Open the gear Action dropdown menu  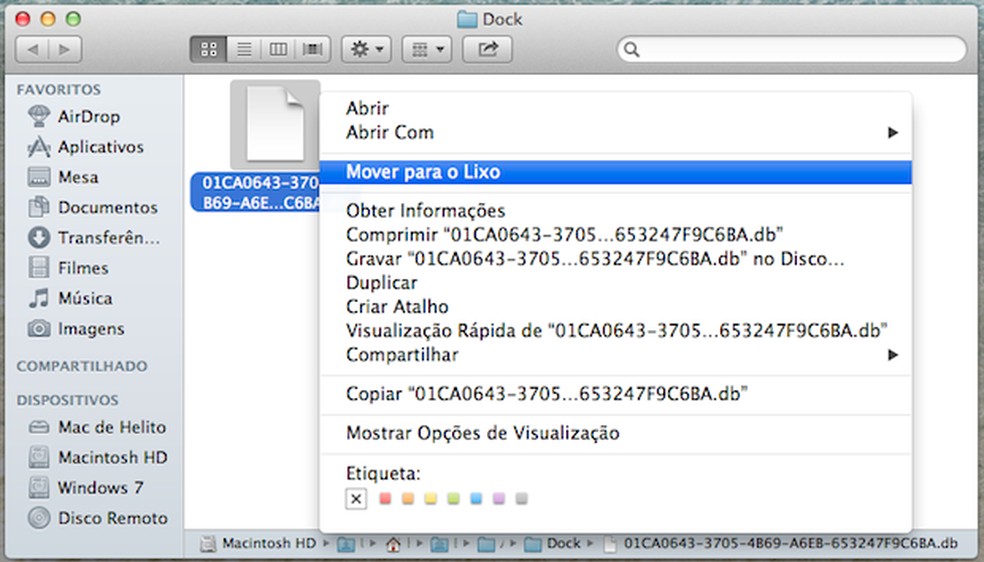pos(366,50)
